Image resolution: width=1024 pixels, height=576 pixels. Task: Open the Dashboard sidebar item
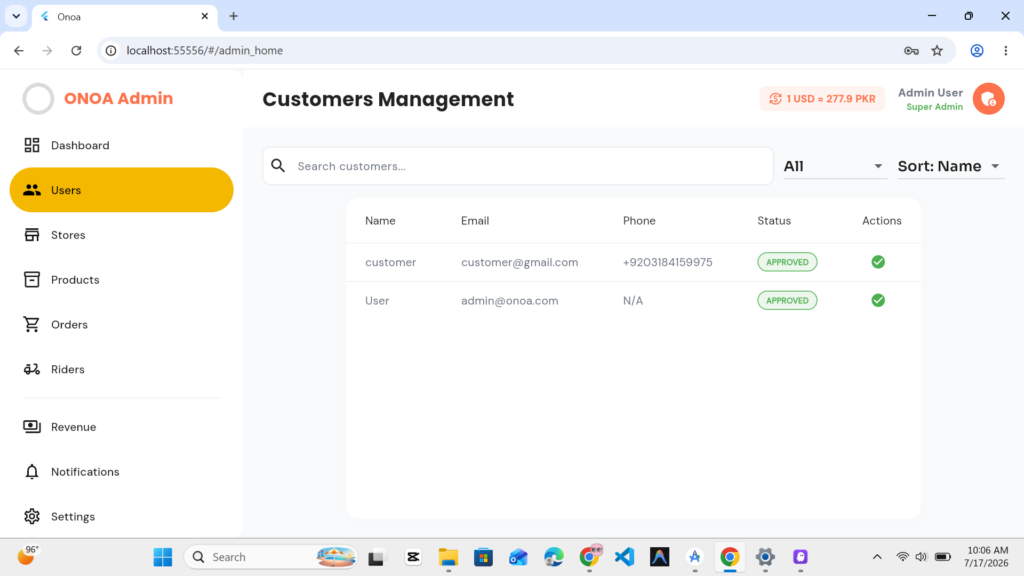121,145
